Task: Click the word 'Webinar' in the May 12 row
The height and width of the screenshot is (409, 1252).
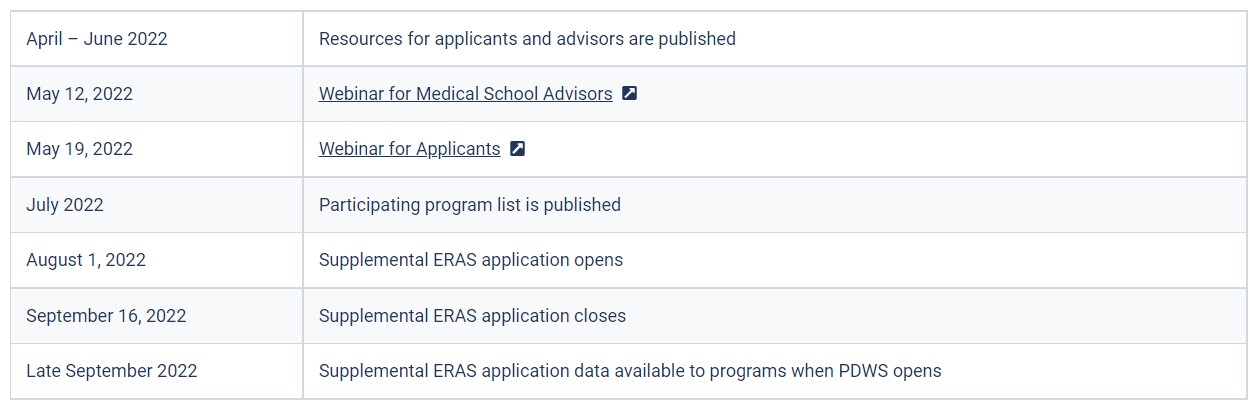Action: 351,94
